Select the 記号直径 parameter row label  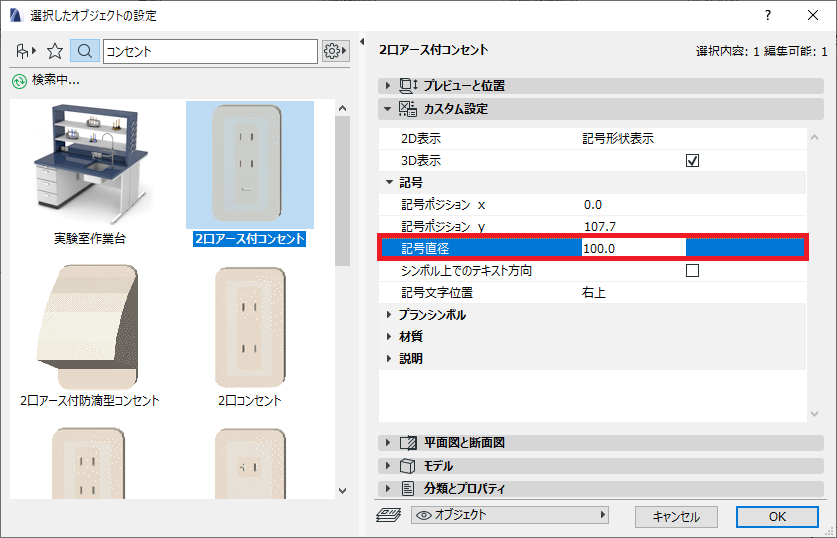[x=425, y=249]
